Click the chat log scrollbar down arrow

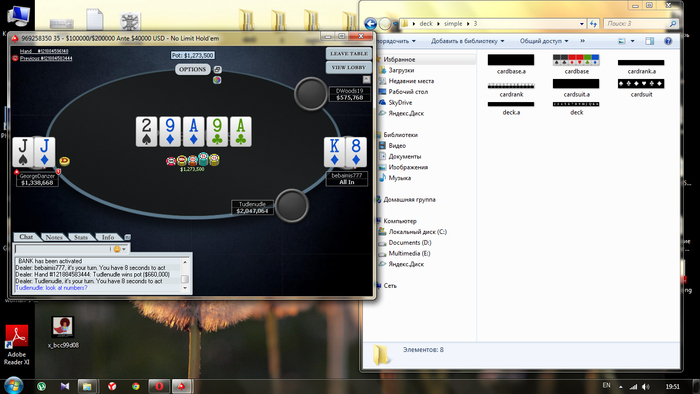(x=185, y=288)
